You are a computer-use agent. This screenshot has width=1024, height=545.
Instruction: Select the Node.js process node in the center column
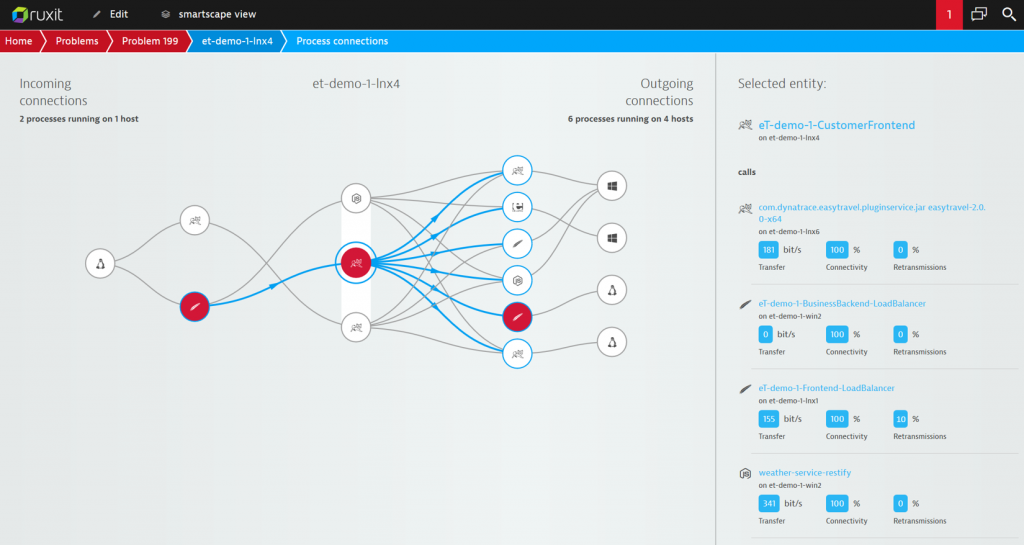click(356, 198)
